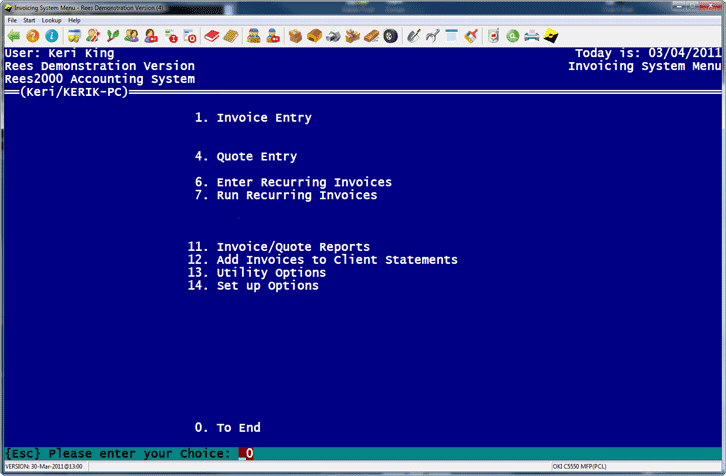Choose Enter Recurring Invoices
Viewport: 726px width, 476px height.
click(x=303, y=182)
